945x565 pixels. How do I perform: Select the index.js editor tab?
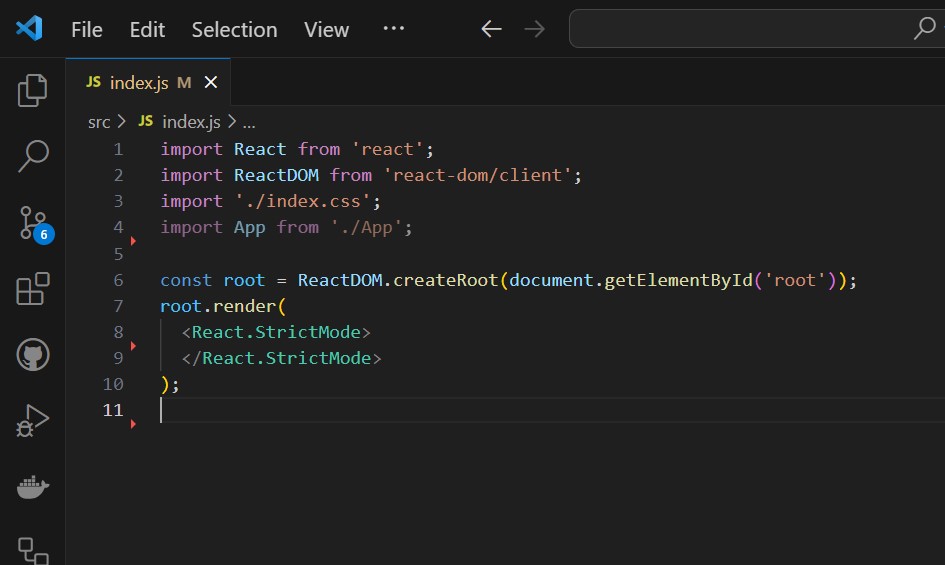click(x=139, y=83)
